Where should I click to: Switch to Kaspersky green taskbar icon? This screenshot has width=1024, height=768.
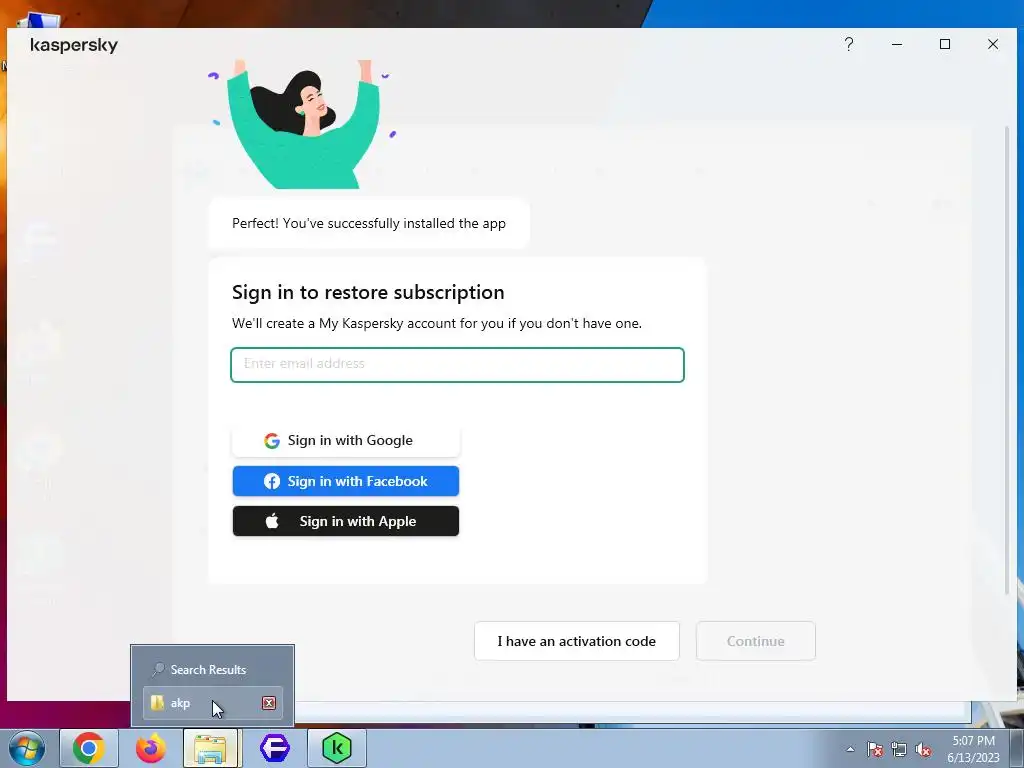337,748
